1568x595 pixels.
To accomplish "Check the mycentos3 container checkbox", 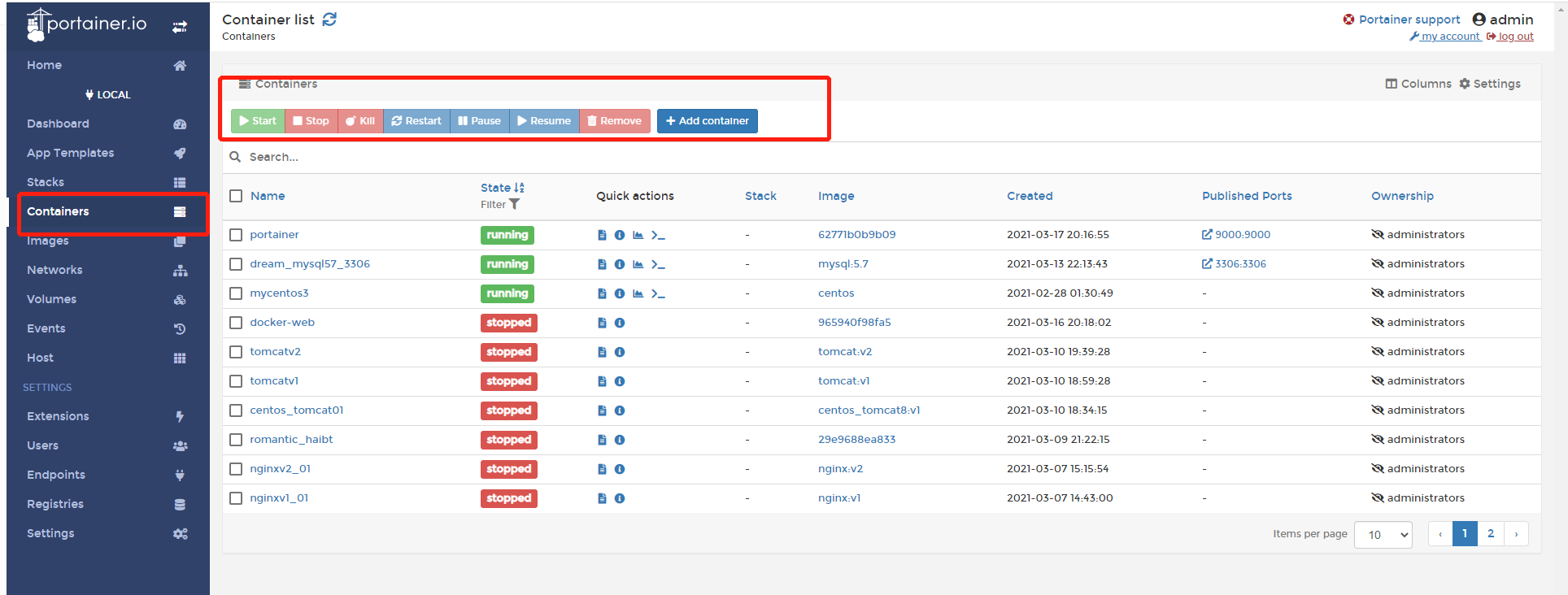I will click(x=236, y=293).
